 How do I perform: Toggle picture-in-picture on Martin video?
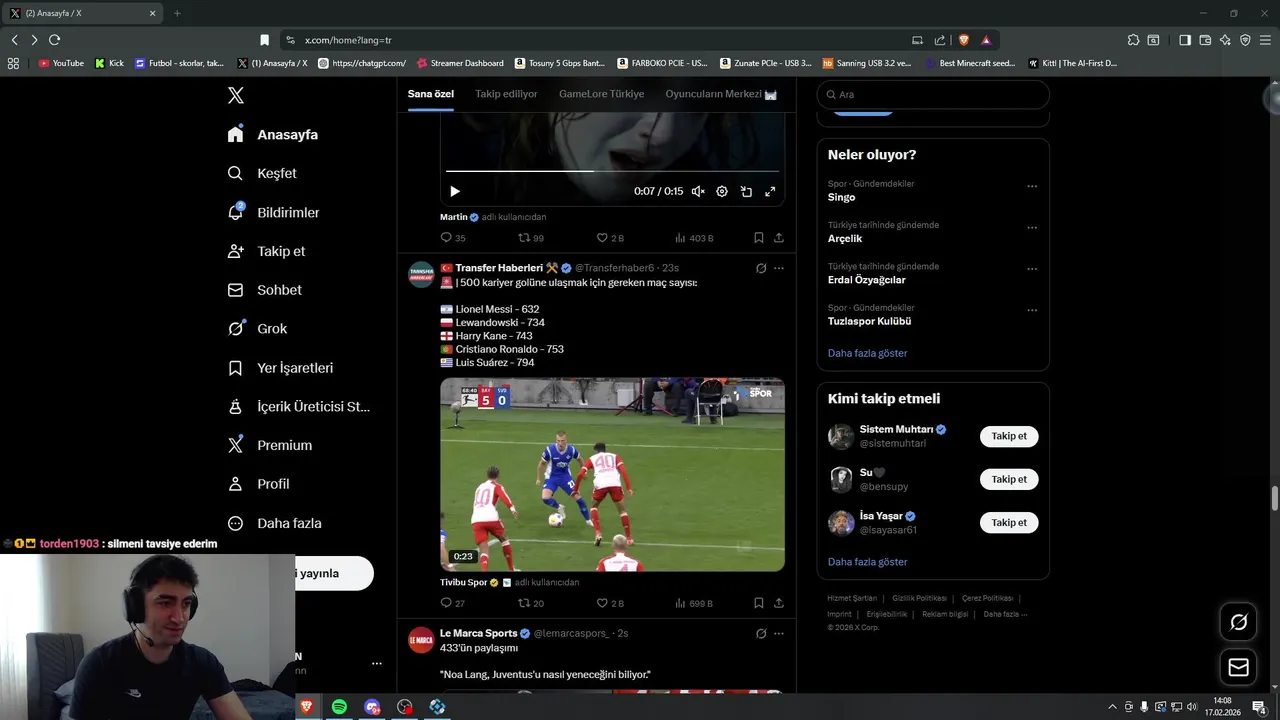[x=746, y=191]
